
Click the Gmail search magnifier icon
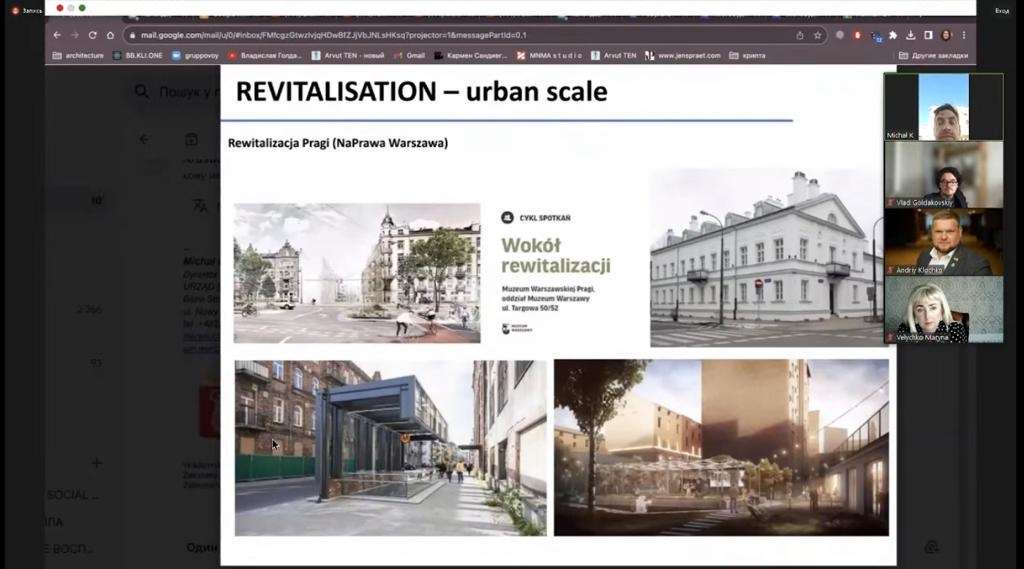click(143, 92)
